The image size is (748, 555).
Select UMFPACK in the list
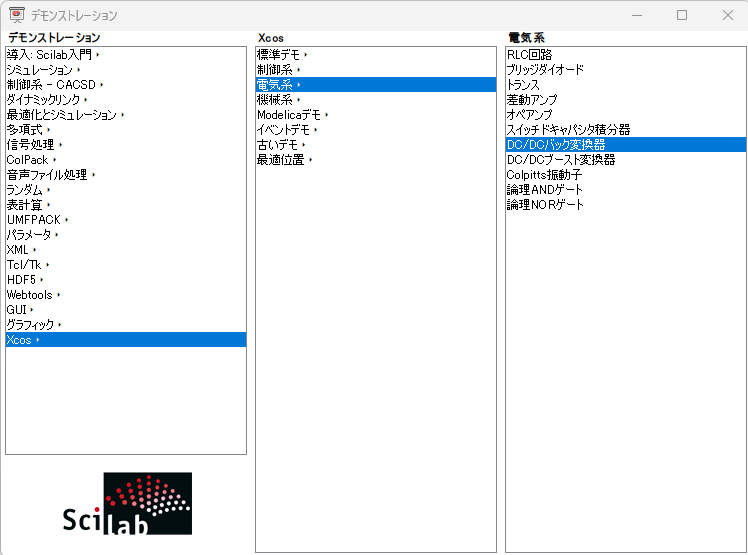click(126, 220)
